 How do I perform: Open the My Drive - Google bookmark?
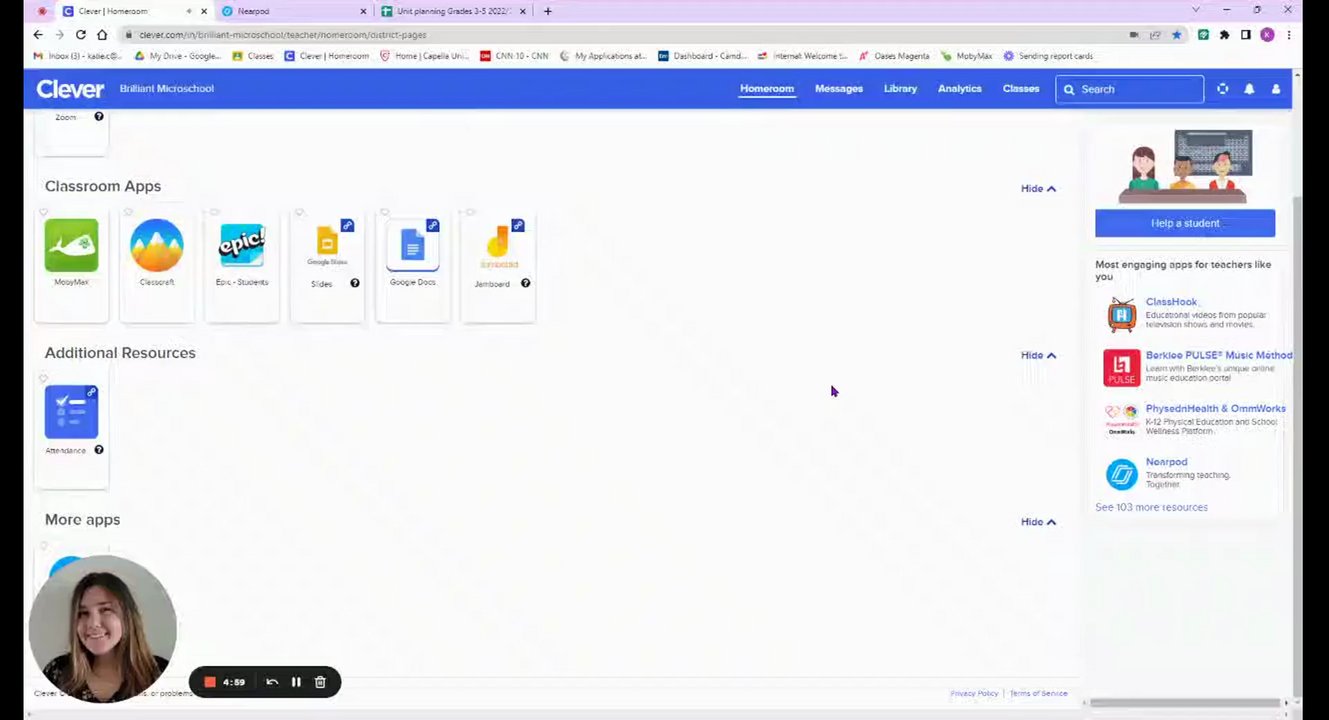[177, 56]
